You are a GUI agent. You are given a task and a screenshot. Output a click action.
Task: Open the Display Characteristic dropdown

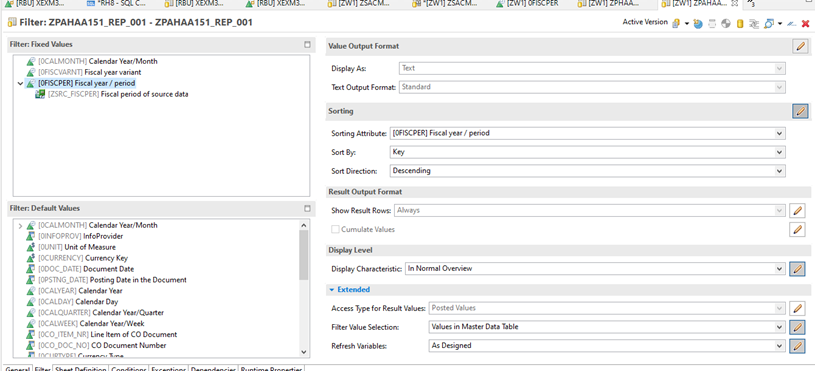tap(595, 269)
